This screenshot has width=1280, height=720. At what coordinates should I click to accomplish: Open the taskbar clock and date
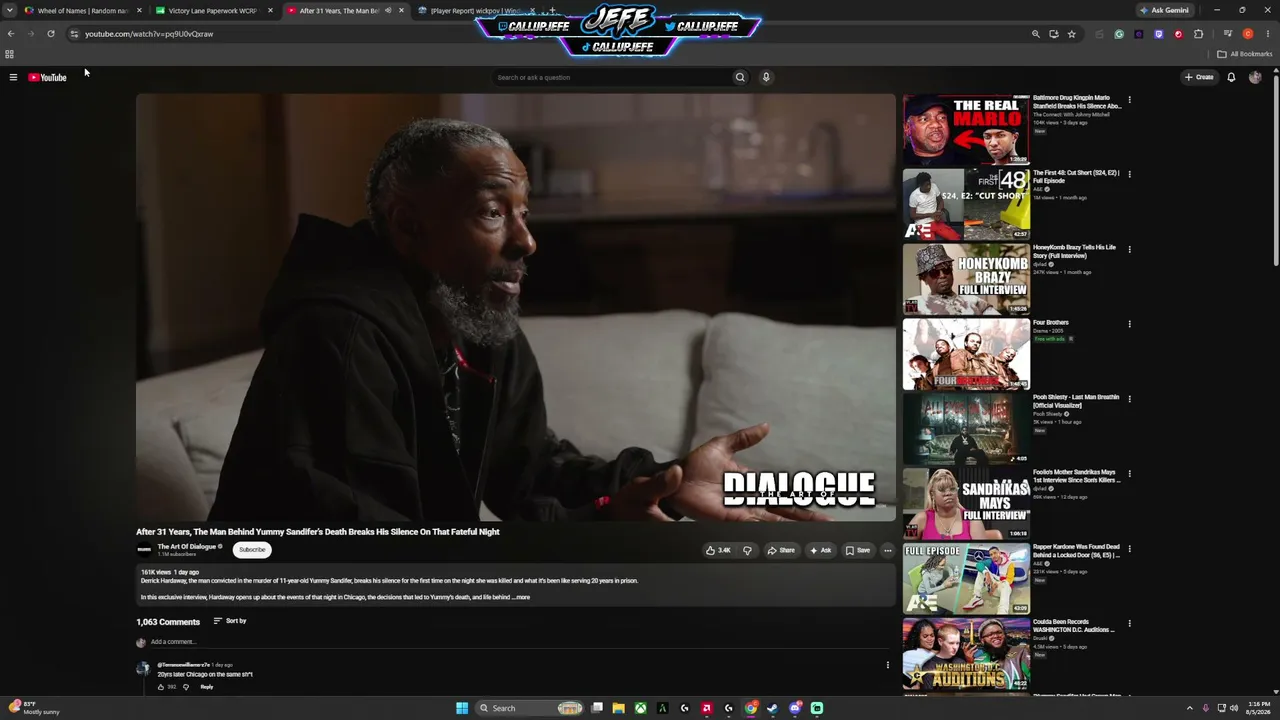pyautogui.click(x=1259, y=708)
